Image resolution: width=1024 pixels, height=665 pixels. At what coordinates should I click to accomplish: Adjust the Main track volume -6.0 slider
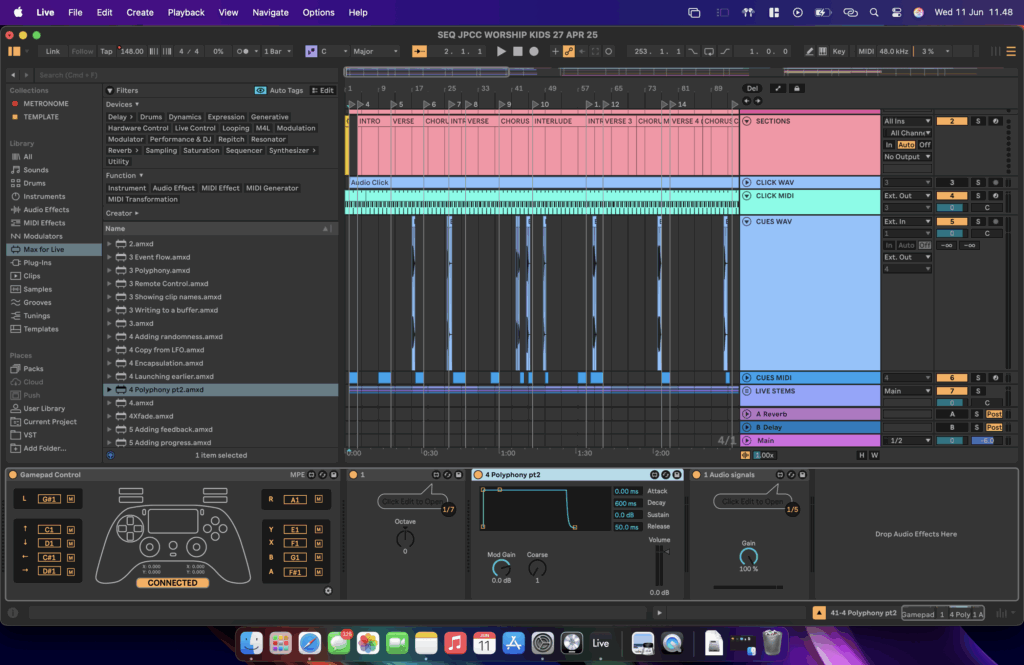[x=987, y=440]
